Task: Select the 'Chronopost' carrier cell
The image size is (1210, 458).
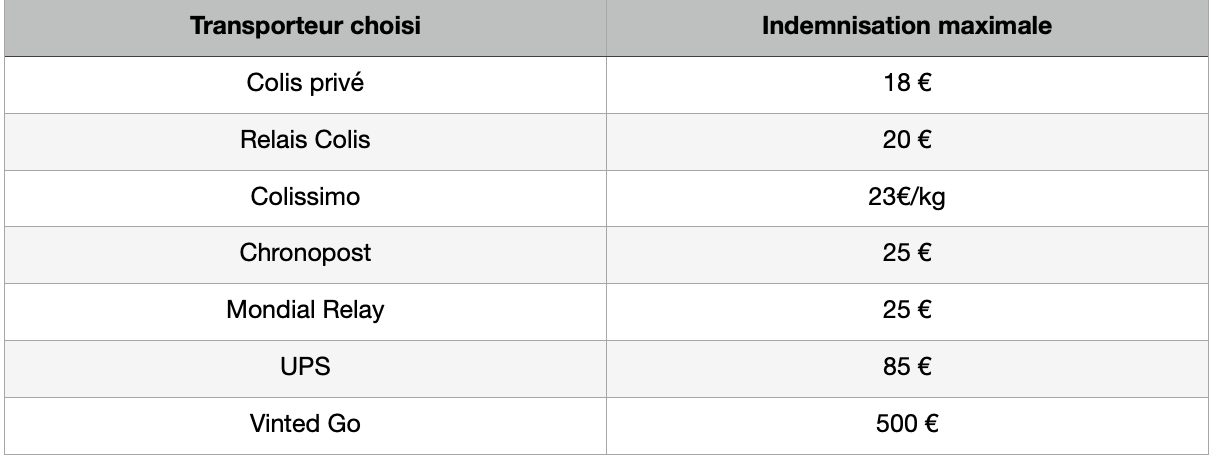Action: [305, 253]
